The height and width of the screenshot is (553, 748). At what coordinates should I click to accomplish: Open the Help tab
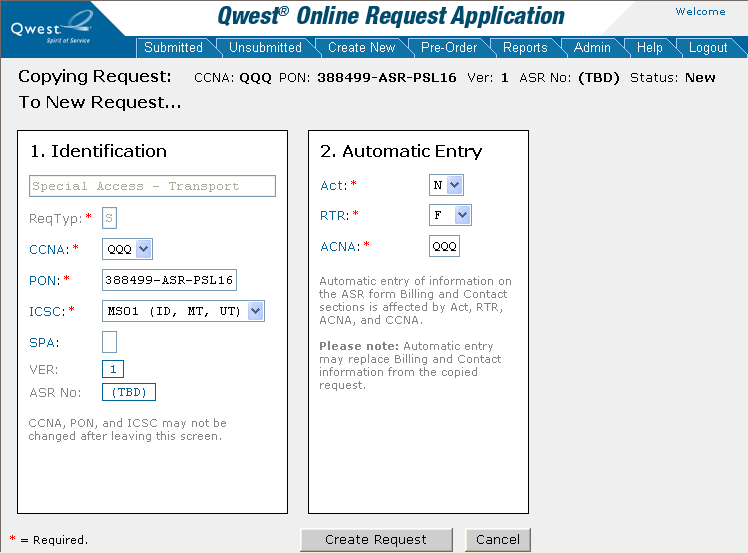point(649,47)
